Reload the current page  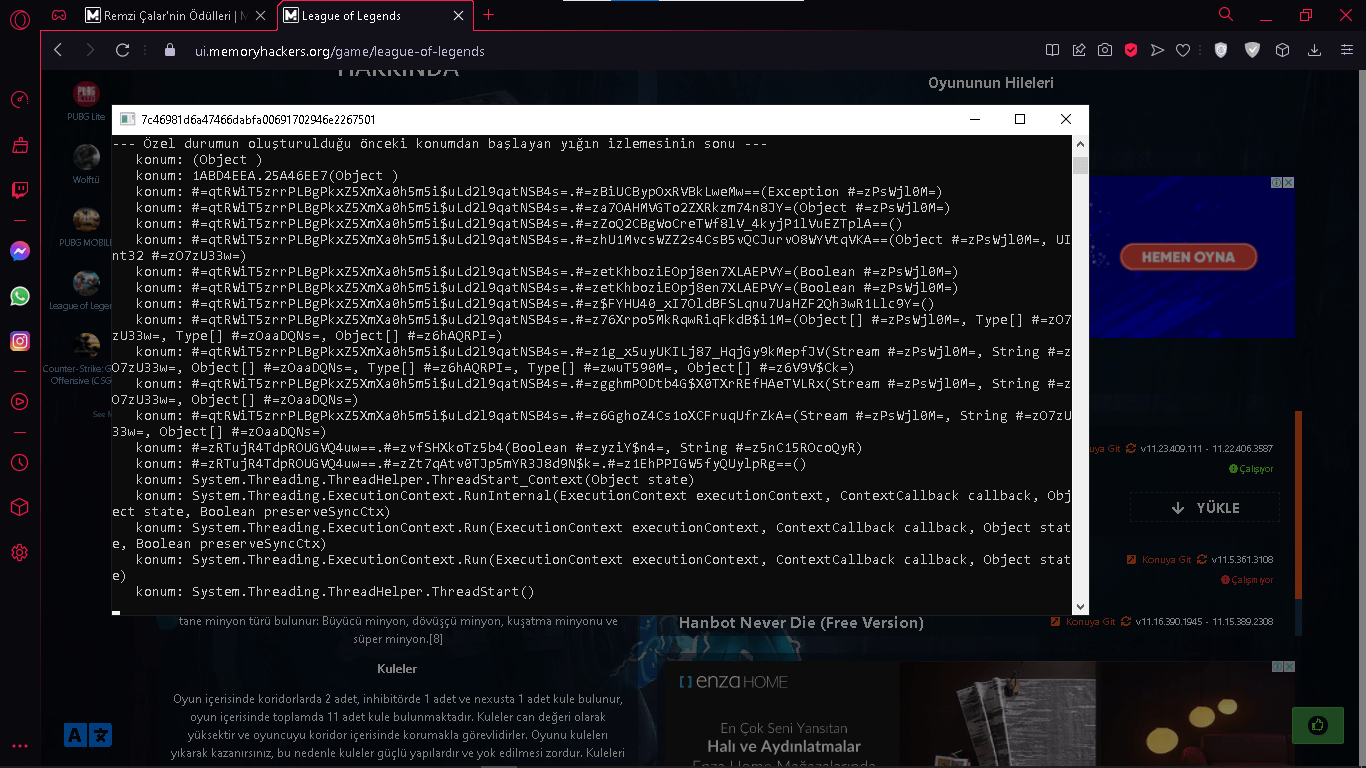coord(123,50)
